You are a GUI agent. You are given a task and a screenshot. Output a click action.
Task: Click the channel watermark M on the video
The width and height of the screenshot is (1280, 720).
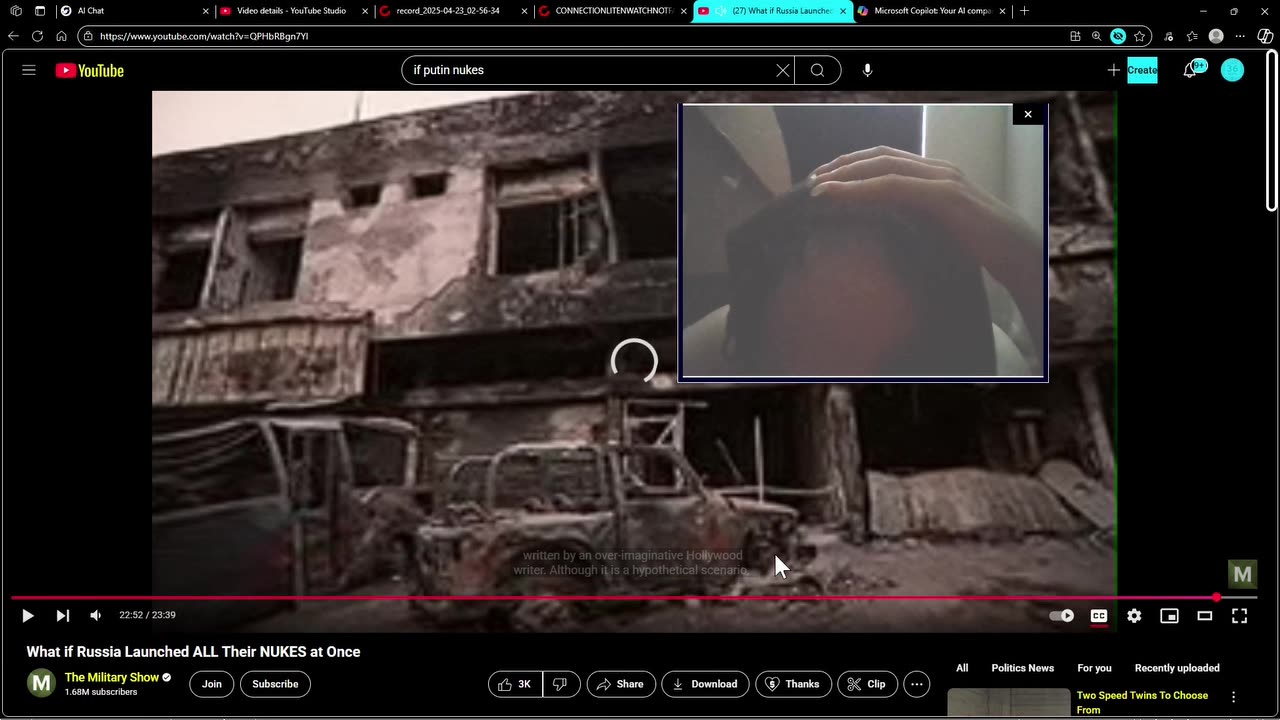[x=1242, y=574]
